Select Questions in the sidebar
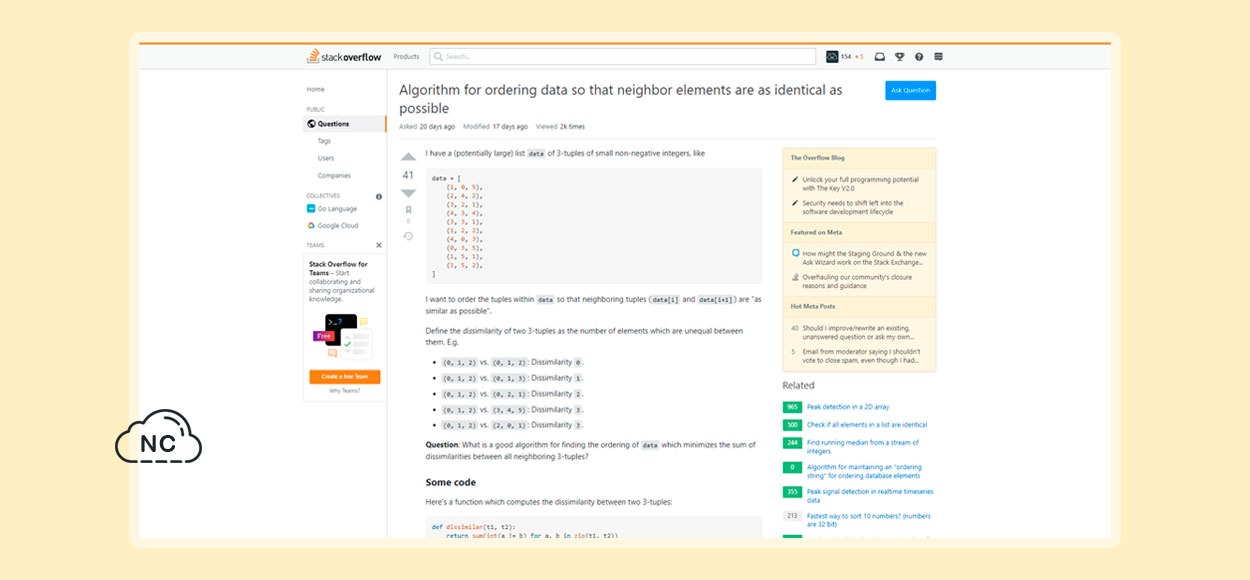Image resolution: width=1250 pixels, height=580 pixels. (344, 124)
